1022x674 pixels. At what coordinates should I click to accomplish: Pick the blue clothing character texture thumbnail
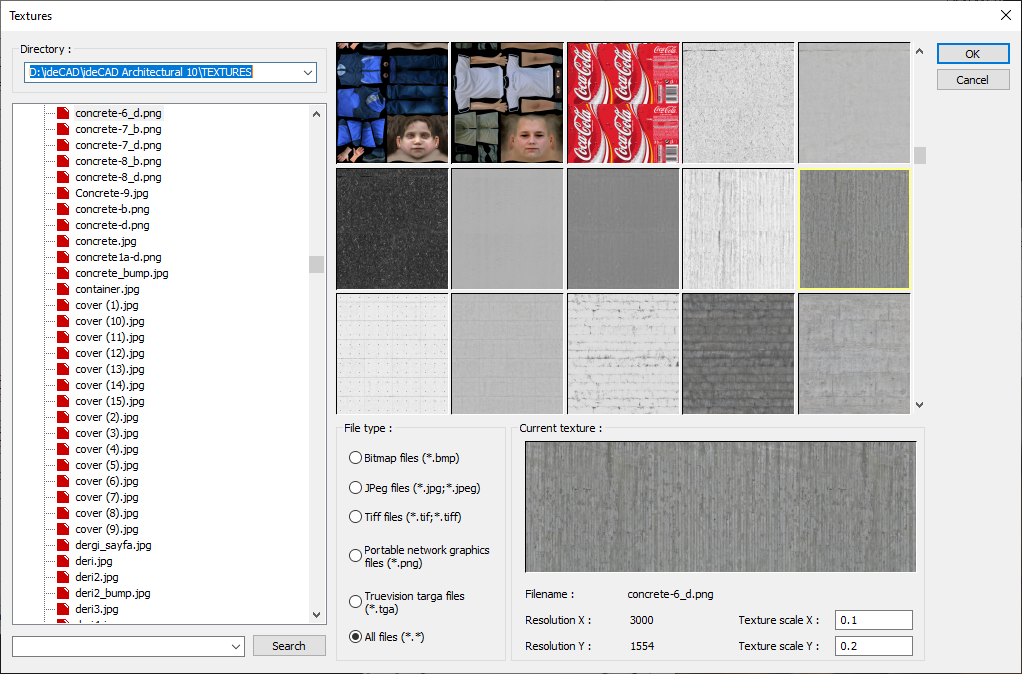coord(392,103)
